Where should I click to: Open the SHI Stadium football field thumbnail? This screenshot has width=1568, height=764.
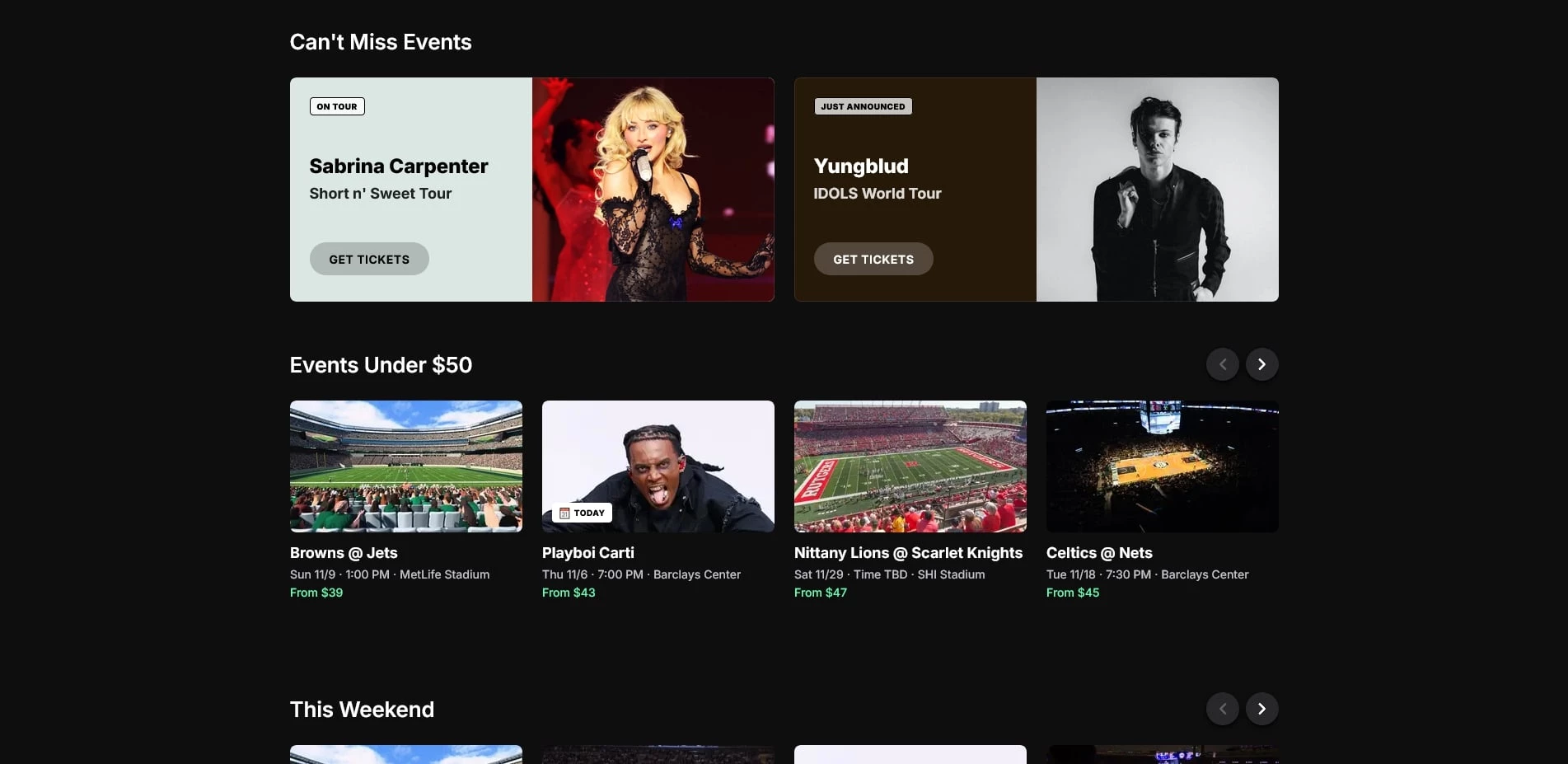coord(910,466)
